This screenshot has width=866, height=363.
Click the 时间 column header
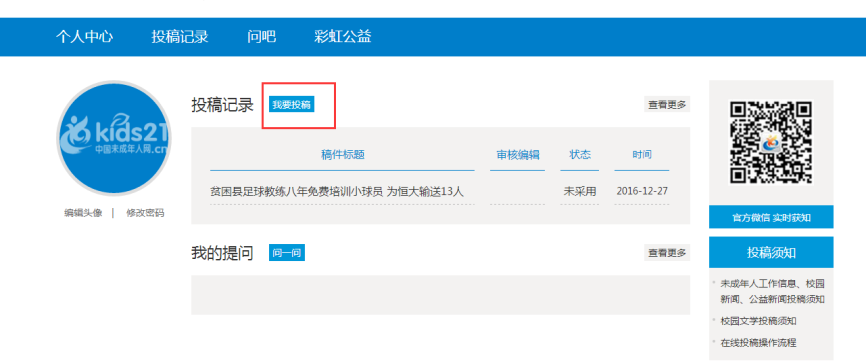coord(642,155)
